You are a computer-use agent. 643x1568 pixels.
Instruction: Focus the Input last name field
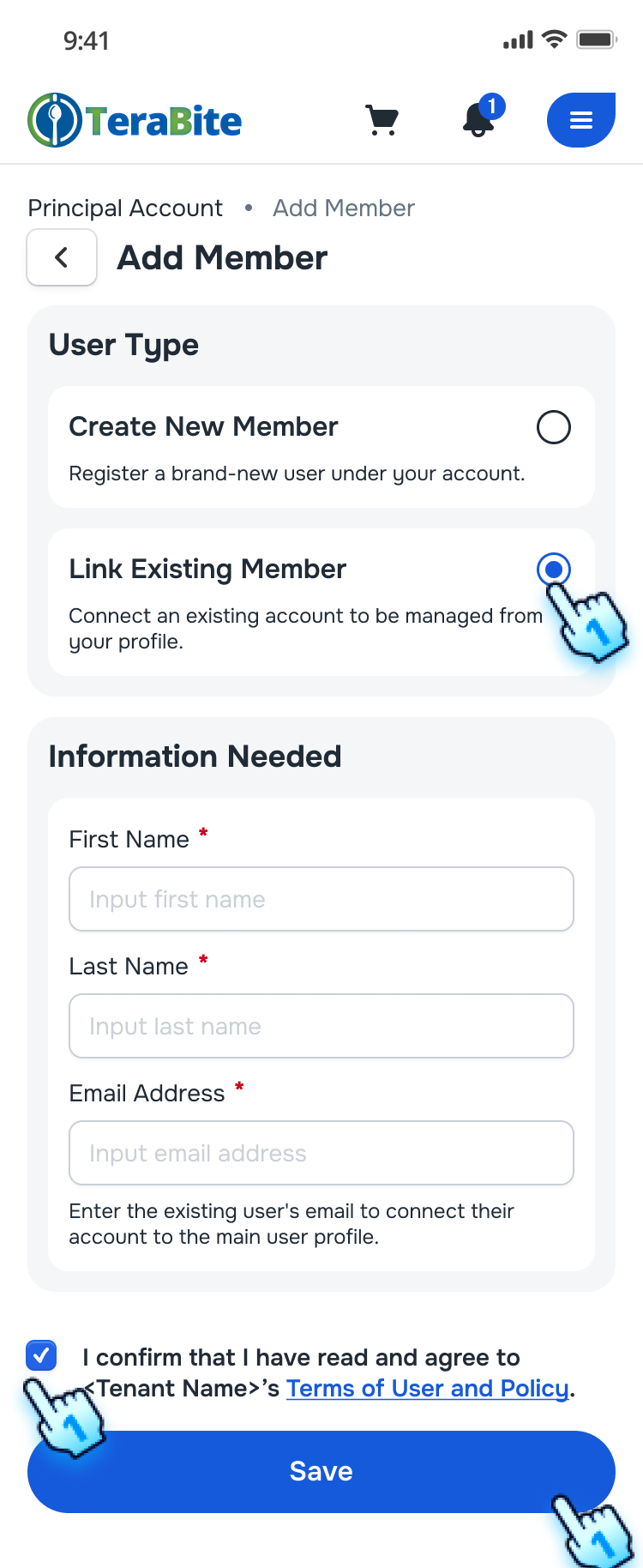click(x=321, y=1026)
